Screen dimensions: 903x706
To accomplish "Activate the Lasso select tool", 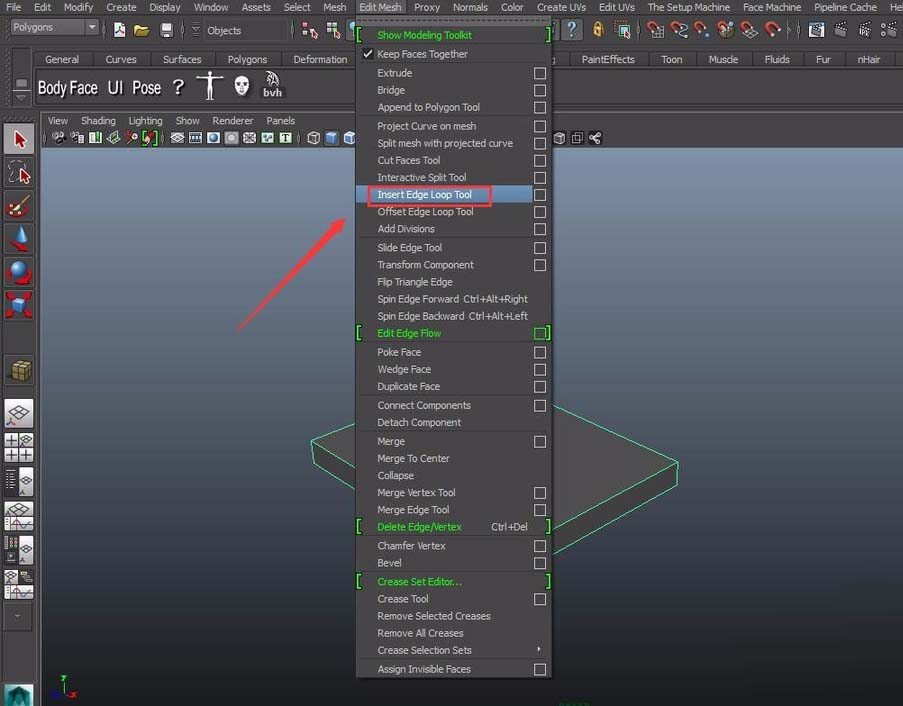I will coord(19,172).
